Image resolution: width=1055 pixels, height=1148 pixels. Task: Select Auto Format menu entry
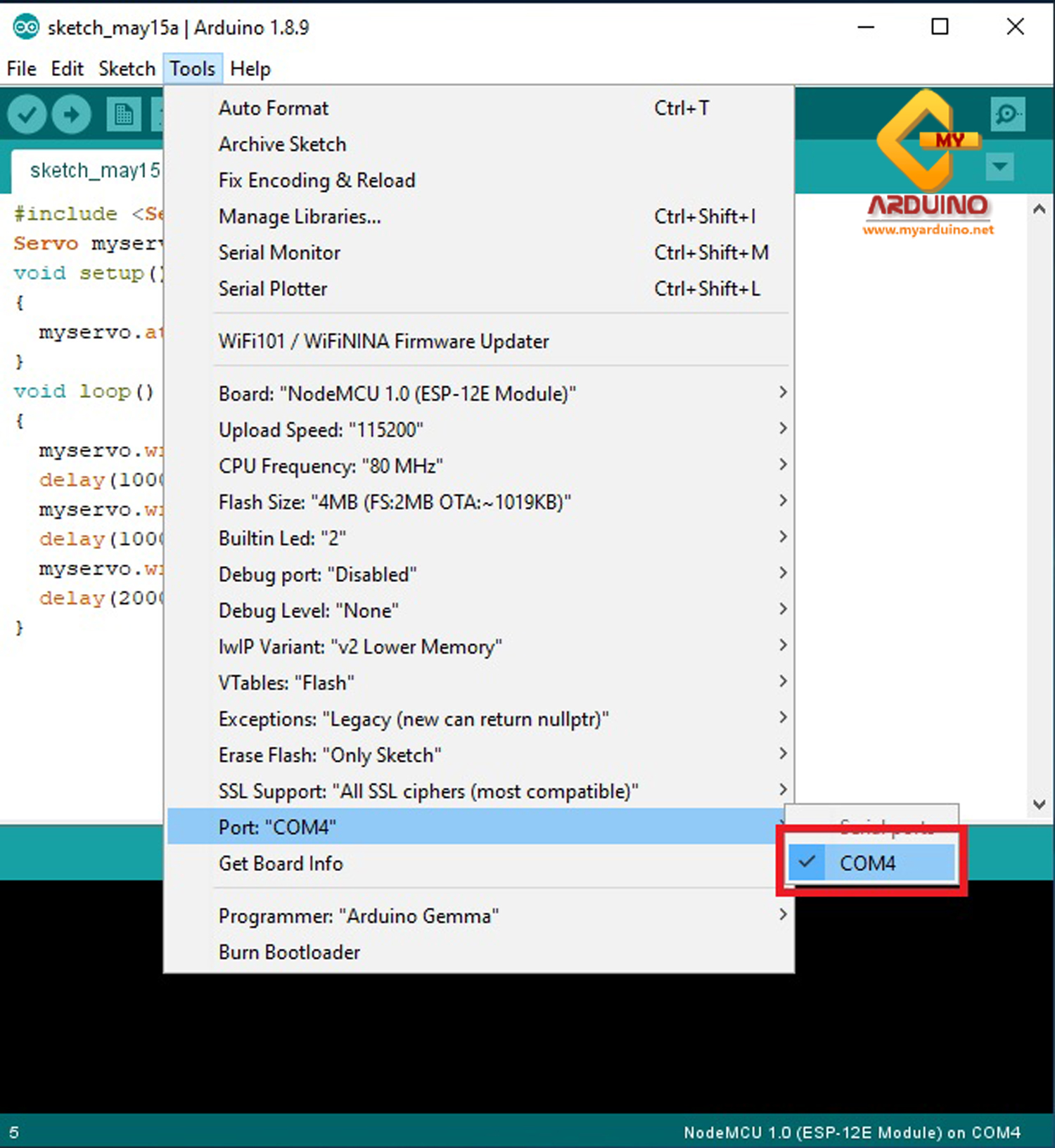[273, 108]
